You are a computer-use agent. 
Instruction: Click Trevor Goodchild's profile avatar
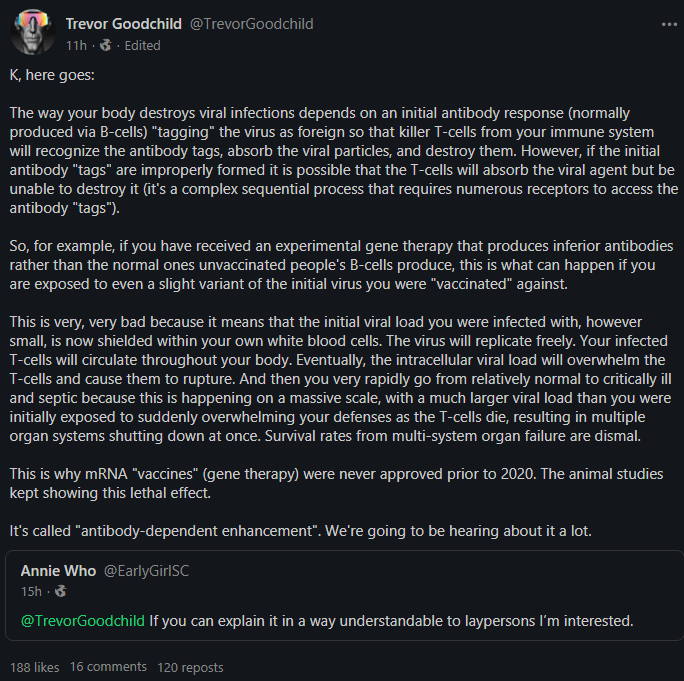pos(32,33)
